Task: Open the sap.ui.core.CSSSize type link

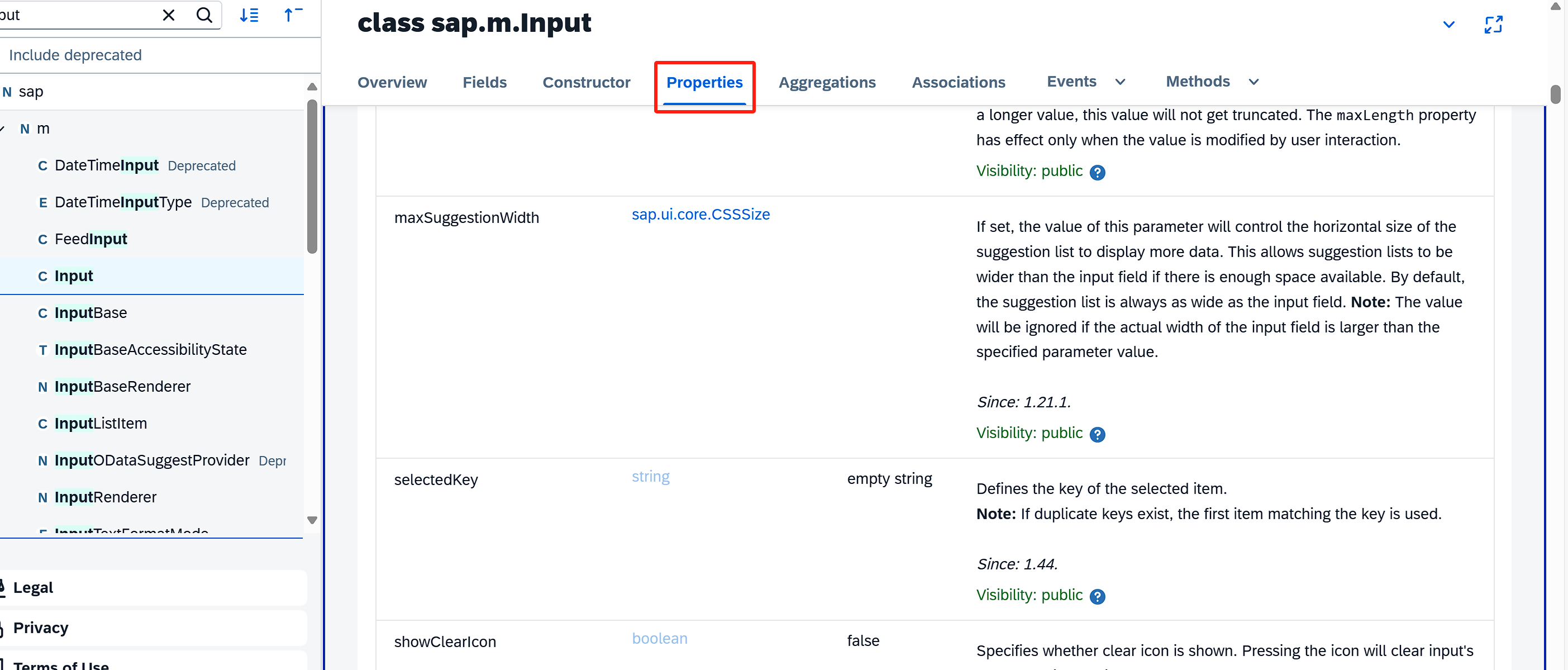Action: 700,215
